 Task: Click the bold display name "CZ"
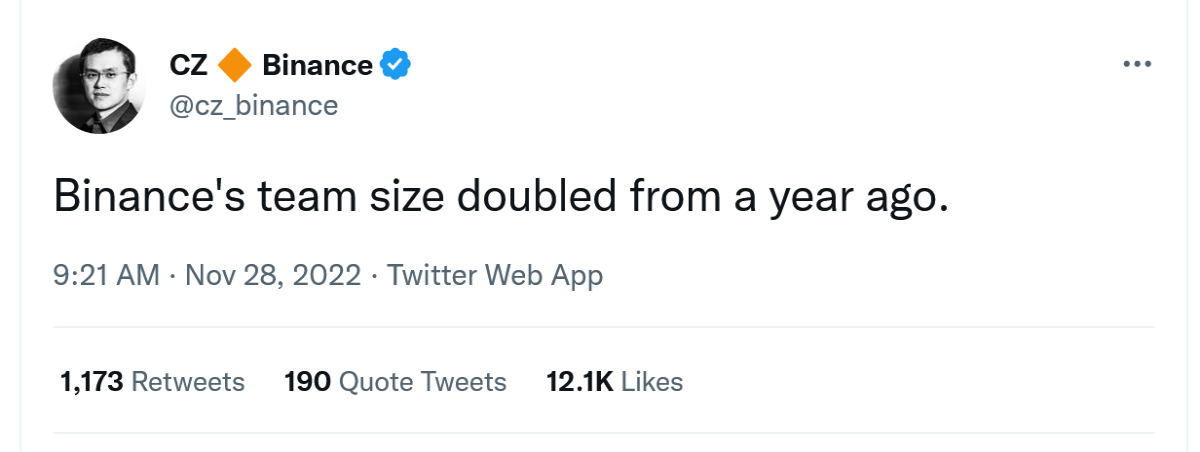point(189,66)
